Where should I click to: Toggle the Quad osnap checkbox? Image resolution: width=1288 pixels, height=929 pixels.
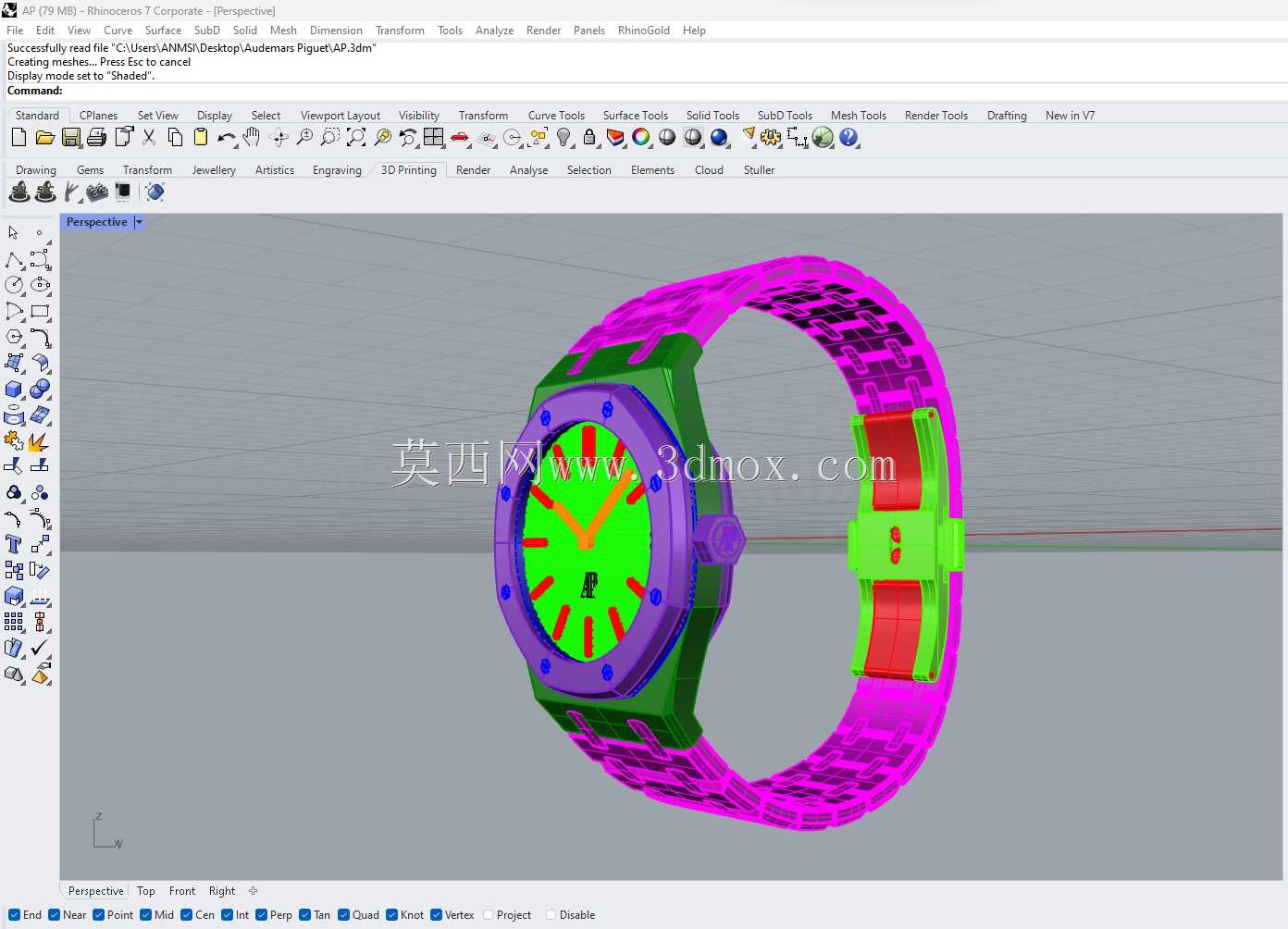344,915
